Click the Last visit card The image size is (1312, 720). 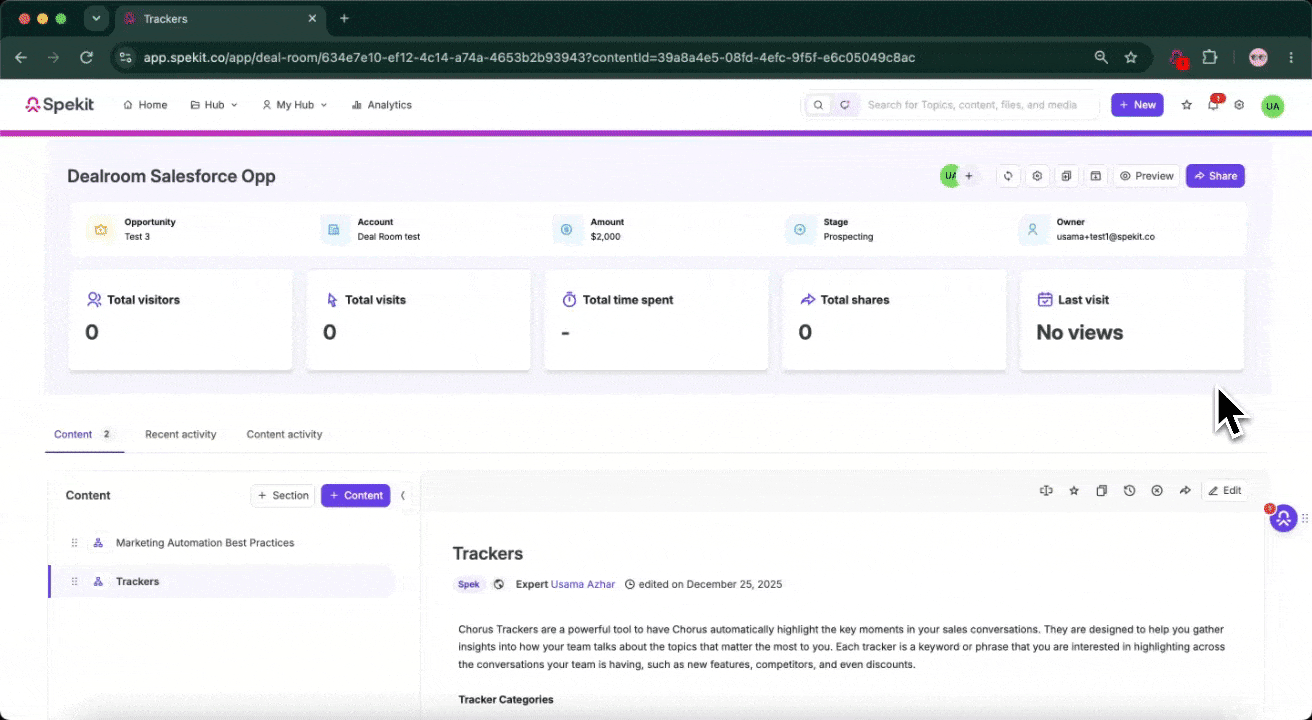(1131, 320)
